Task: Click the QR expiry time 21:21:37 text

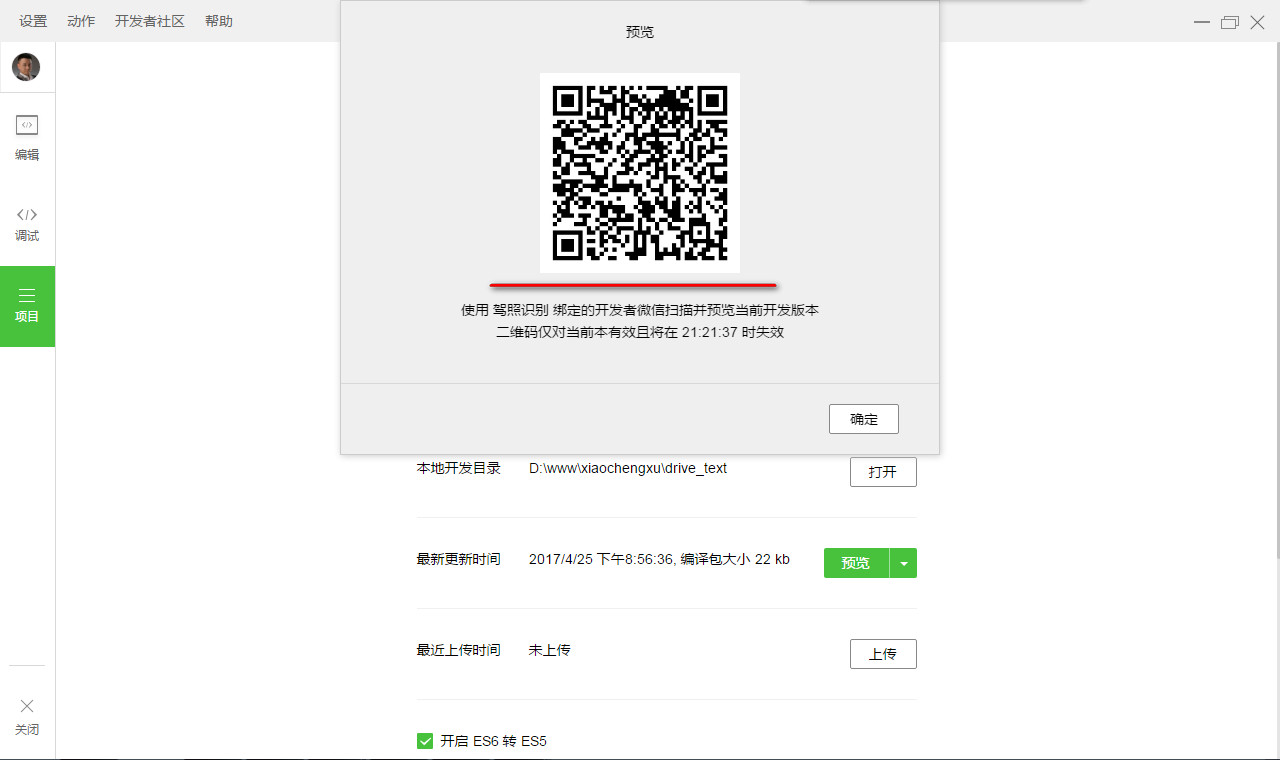Action: click(x=710, y=332)
